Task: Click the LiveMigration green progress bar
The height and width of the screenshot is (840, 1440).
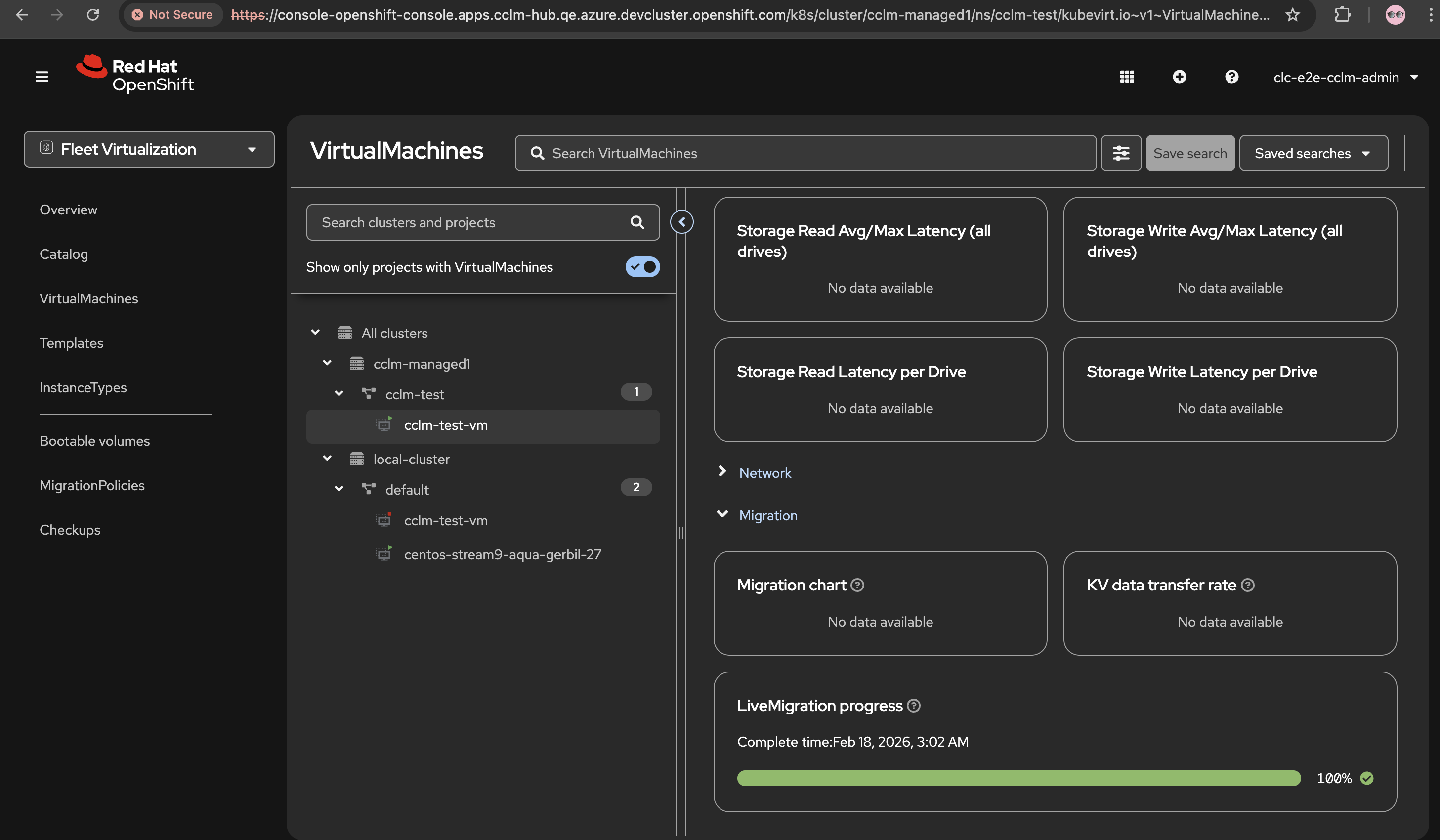Action: (x=1018, y=778)
